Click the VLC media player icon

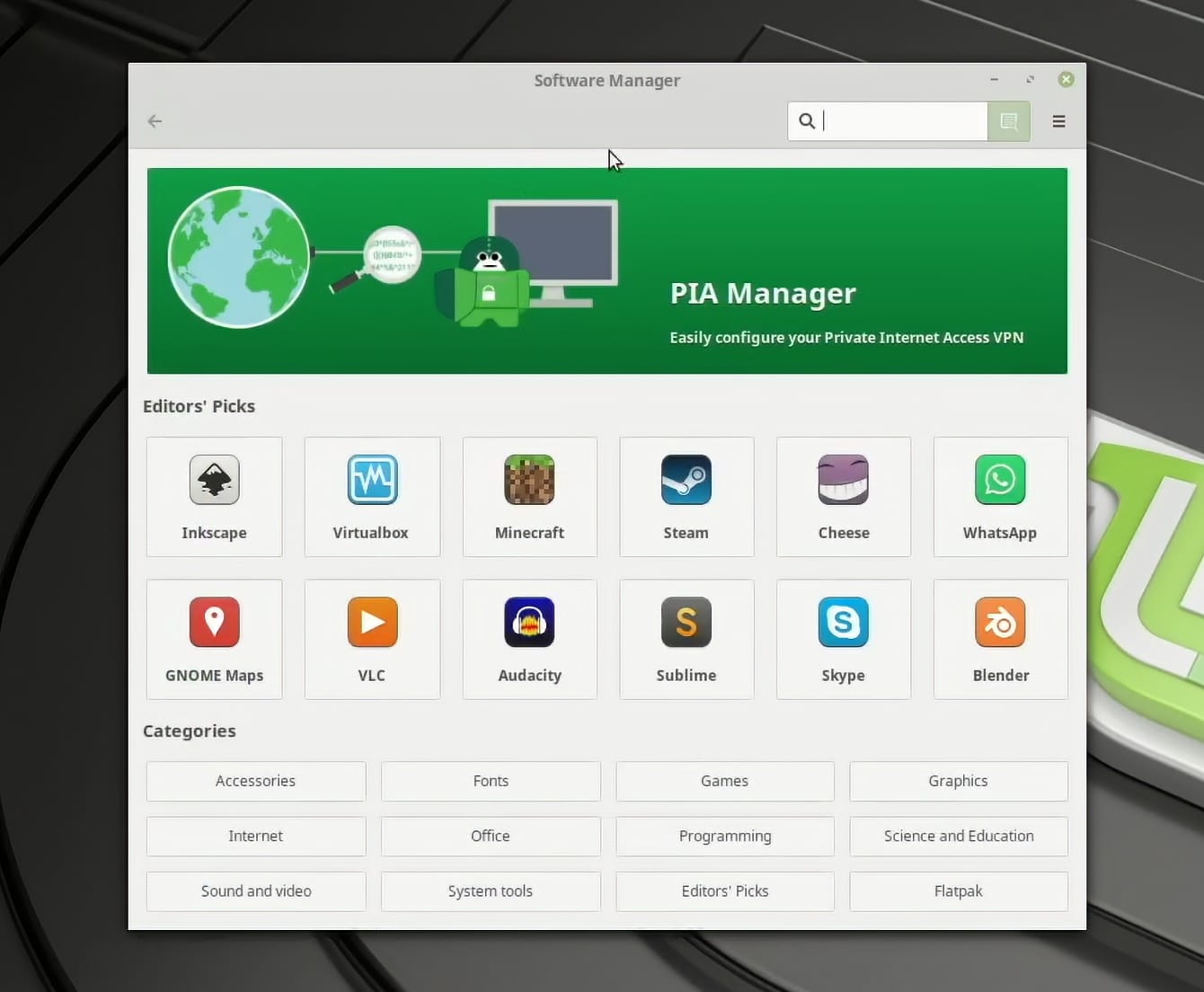pos(371,639)
